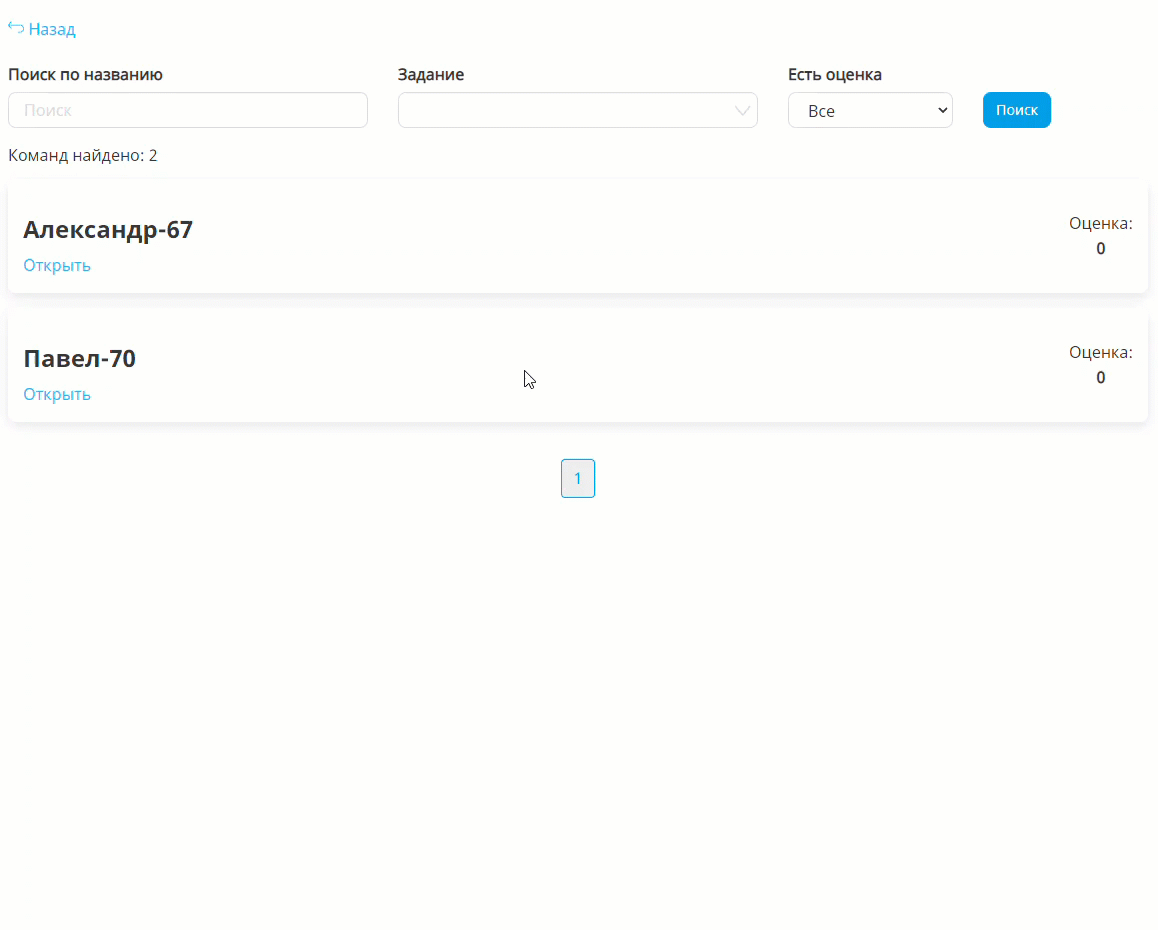Click the Есть оценка label

click(835, 75)
